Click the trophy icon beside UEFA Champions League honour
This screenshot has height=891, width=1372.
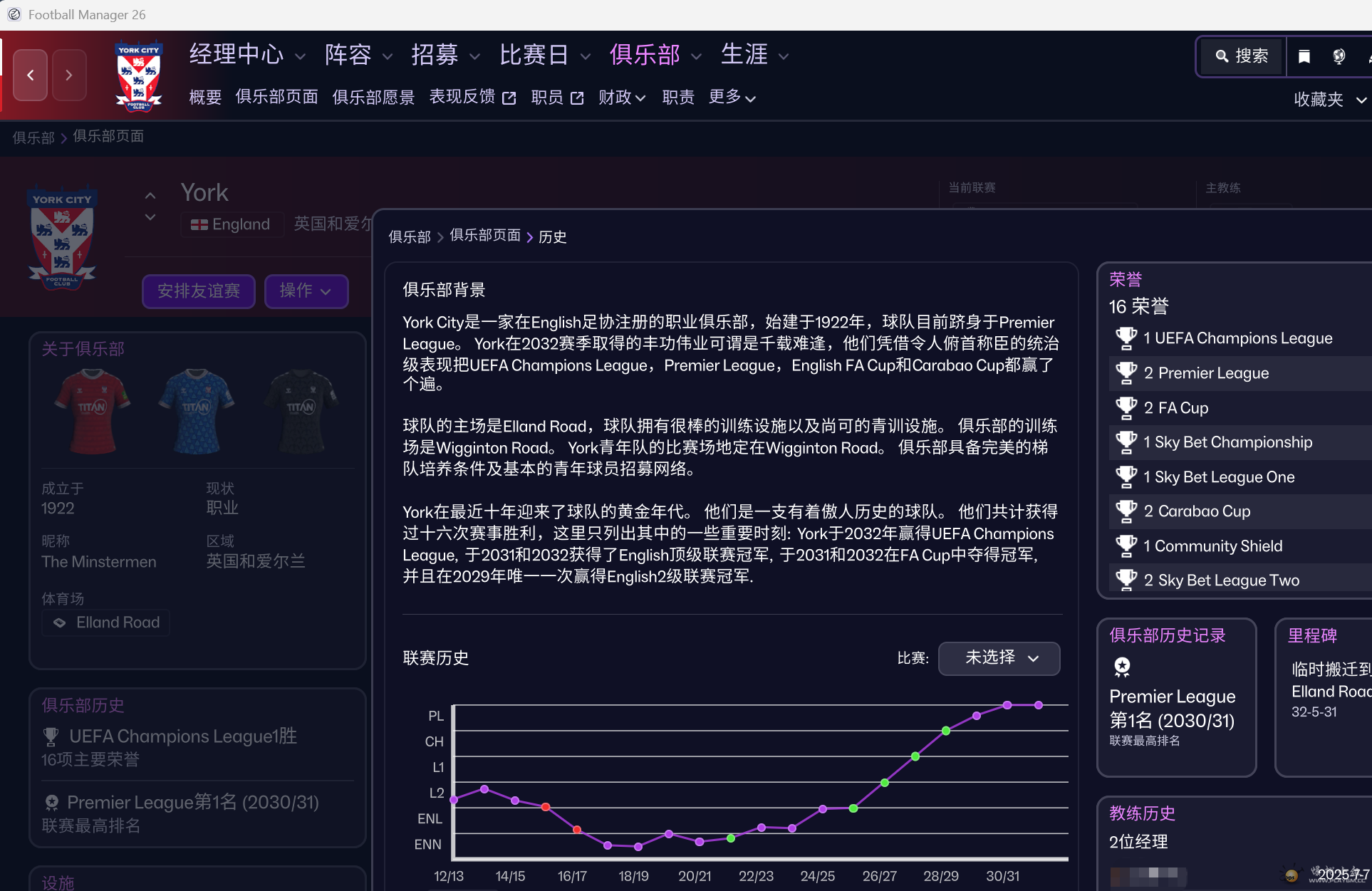[1126, 338]
